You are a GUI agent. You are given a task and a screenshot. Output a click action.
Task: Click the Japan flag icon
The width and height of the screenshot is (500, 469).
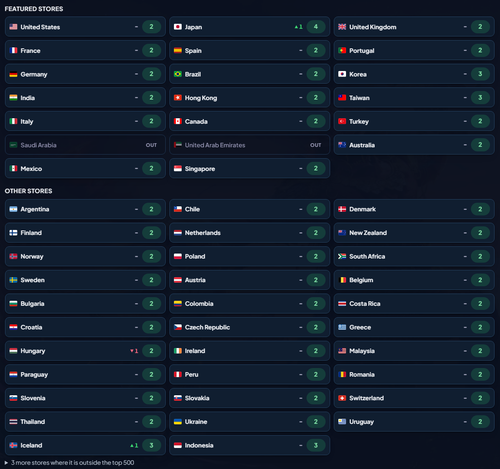pos(178,27)
